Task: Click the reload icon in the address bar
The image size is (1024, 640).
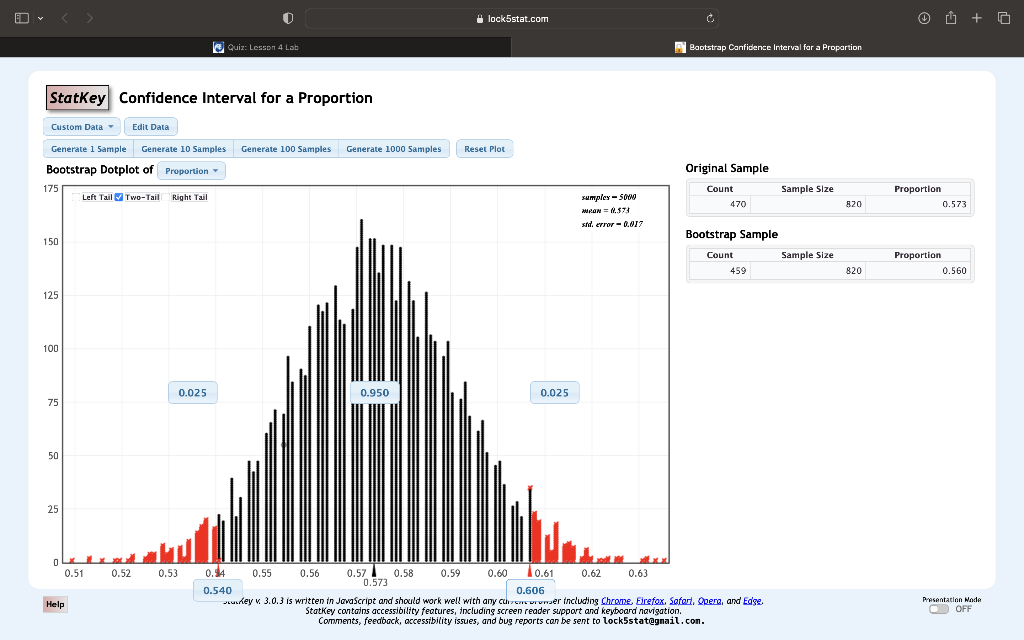Action: coord(710,17)
